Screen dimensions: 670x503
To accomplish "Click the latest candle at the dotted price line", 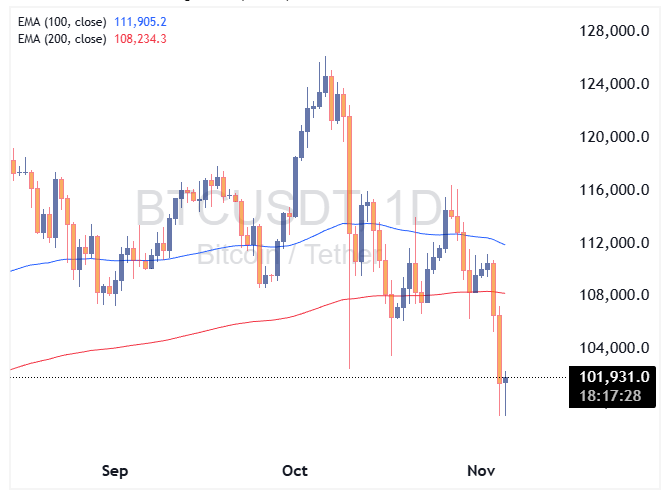I will click(506, 378).
